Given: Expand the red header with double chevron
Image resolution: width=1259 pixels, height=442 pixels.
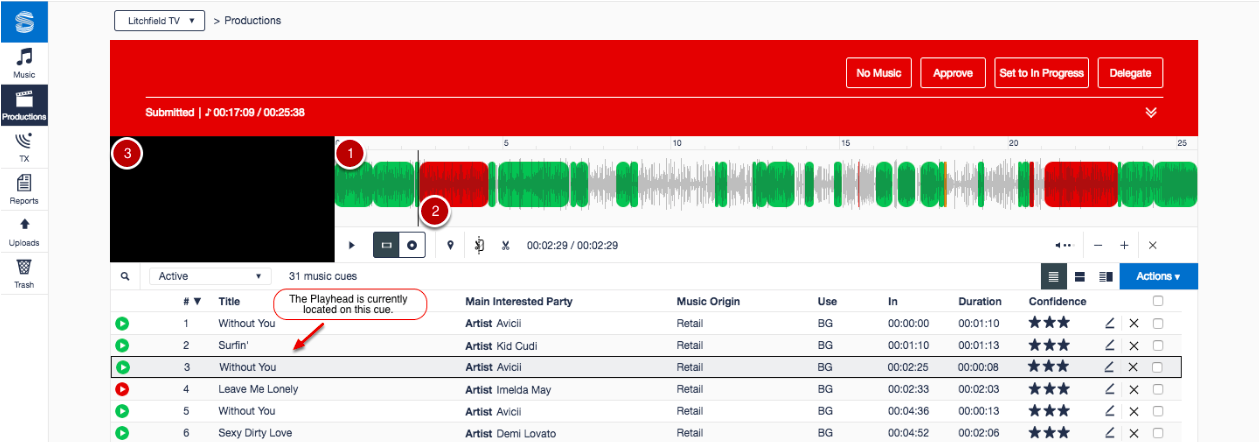Looking at the screenshot, I should pos(1151,112).
